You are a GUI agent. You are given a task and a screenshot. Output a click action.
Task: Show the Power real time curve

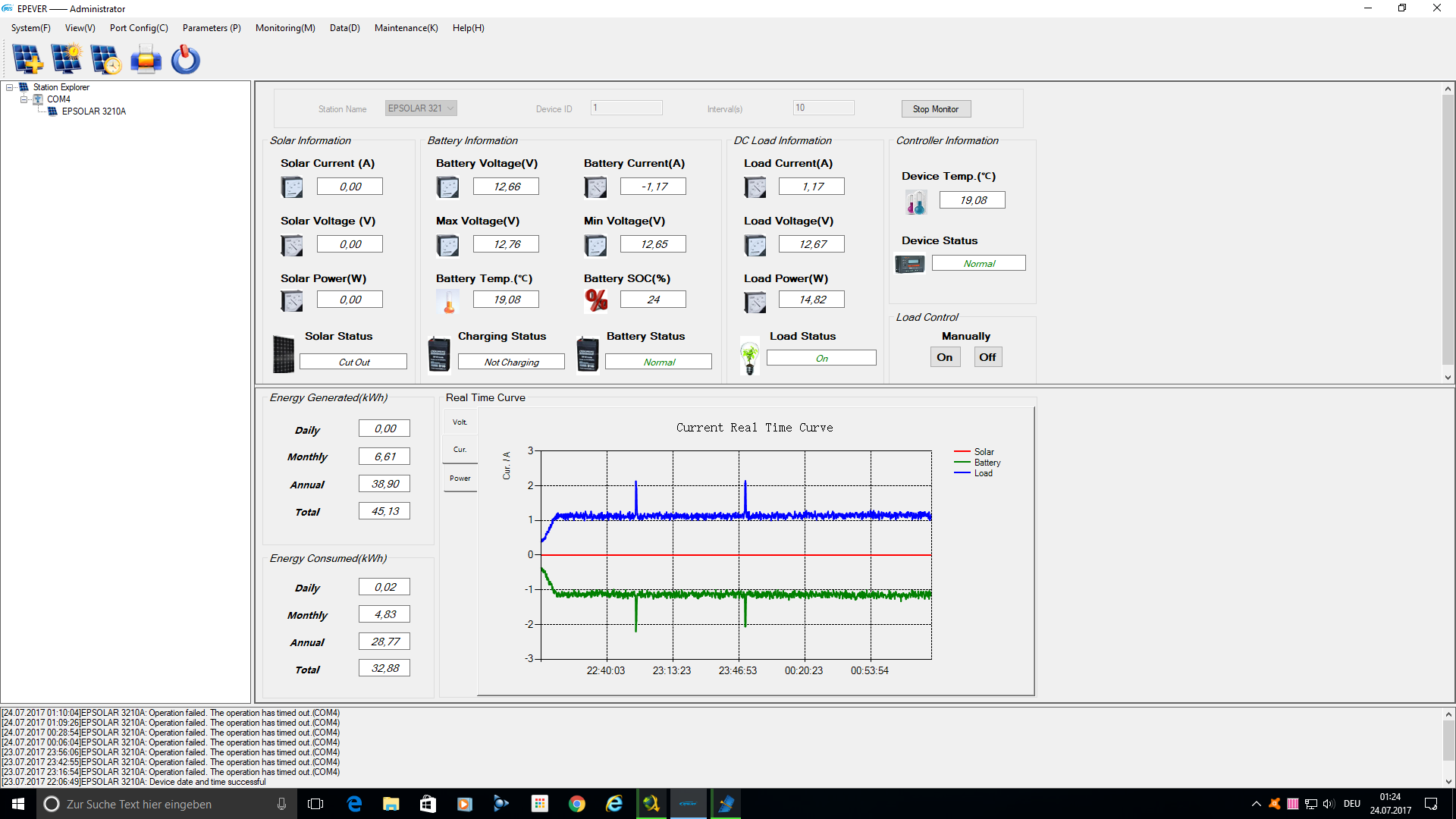tap(460, 479)
